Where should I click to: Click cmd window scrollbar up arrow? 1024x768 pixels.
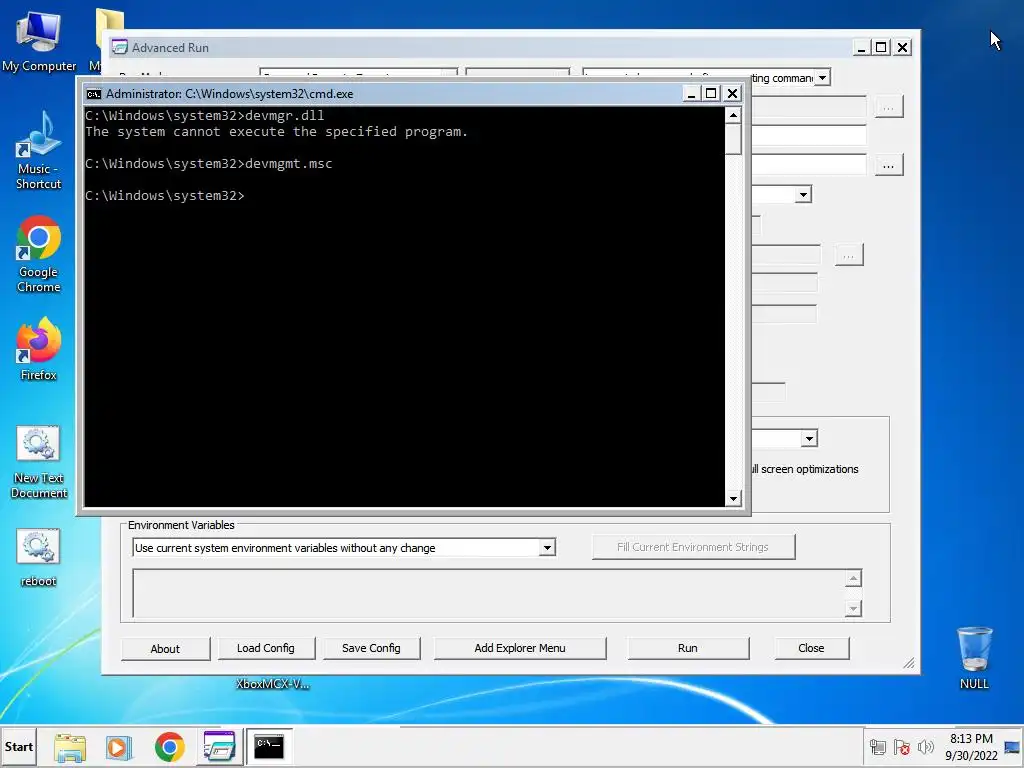point(733,116)
